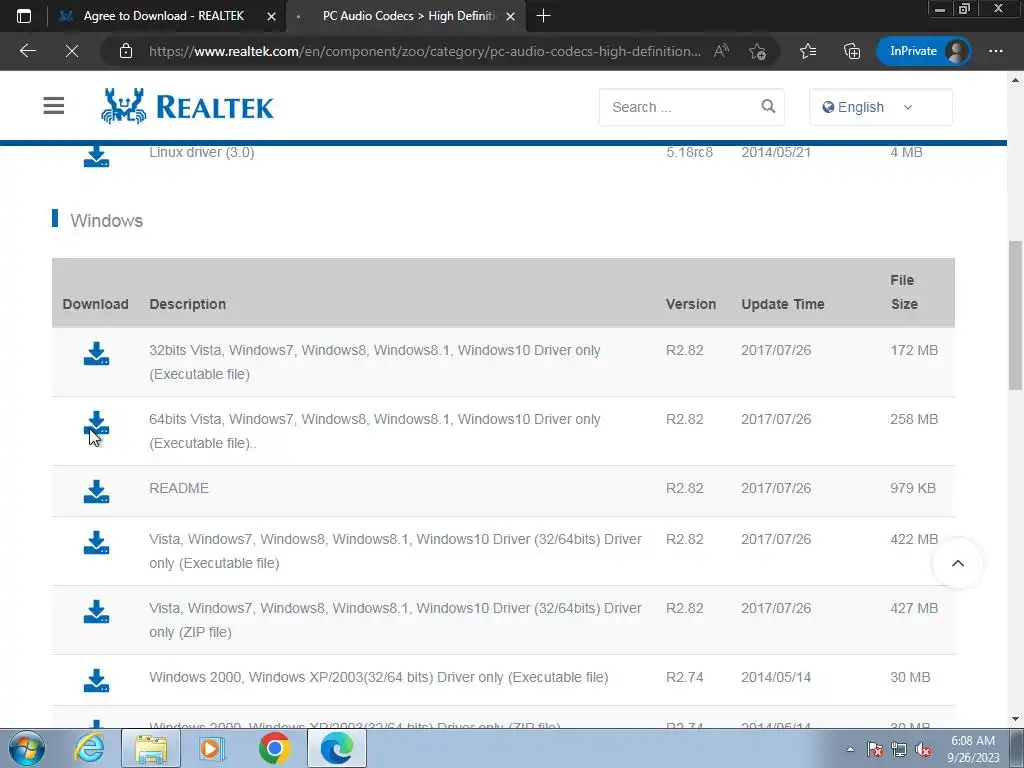
Task: View site information lock icon
Action: (x=126, y=51)
